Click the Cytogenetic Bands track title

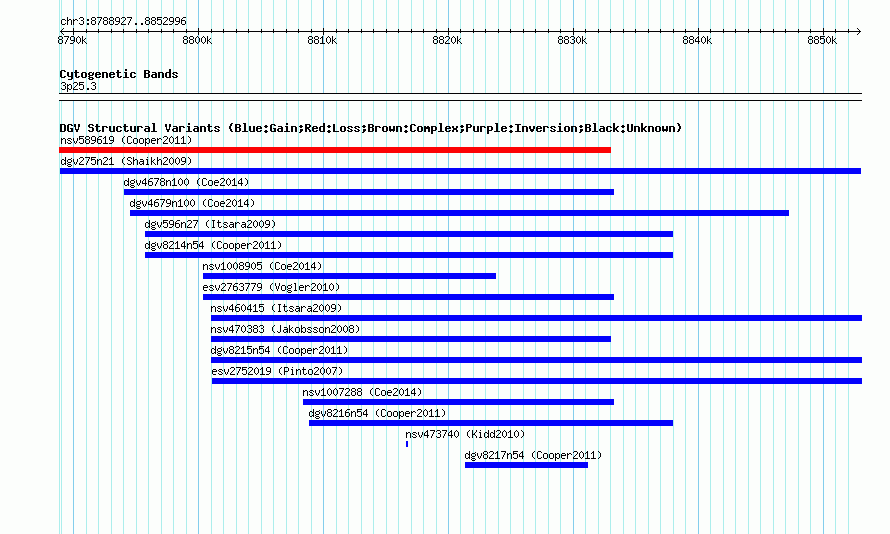119,74
